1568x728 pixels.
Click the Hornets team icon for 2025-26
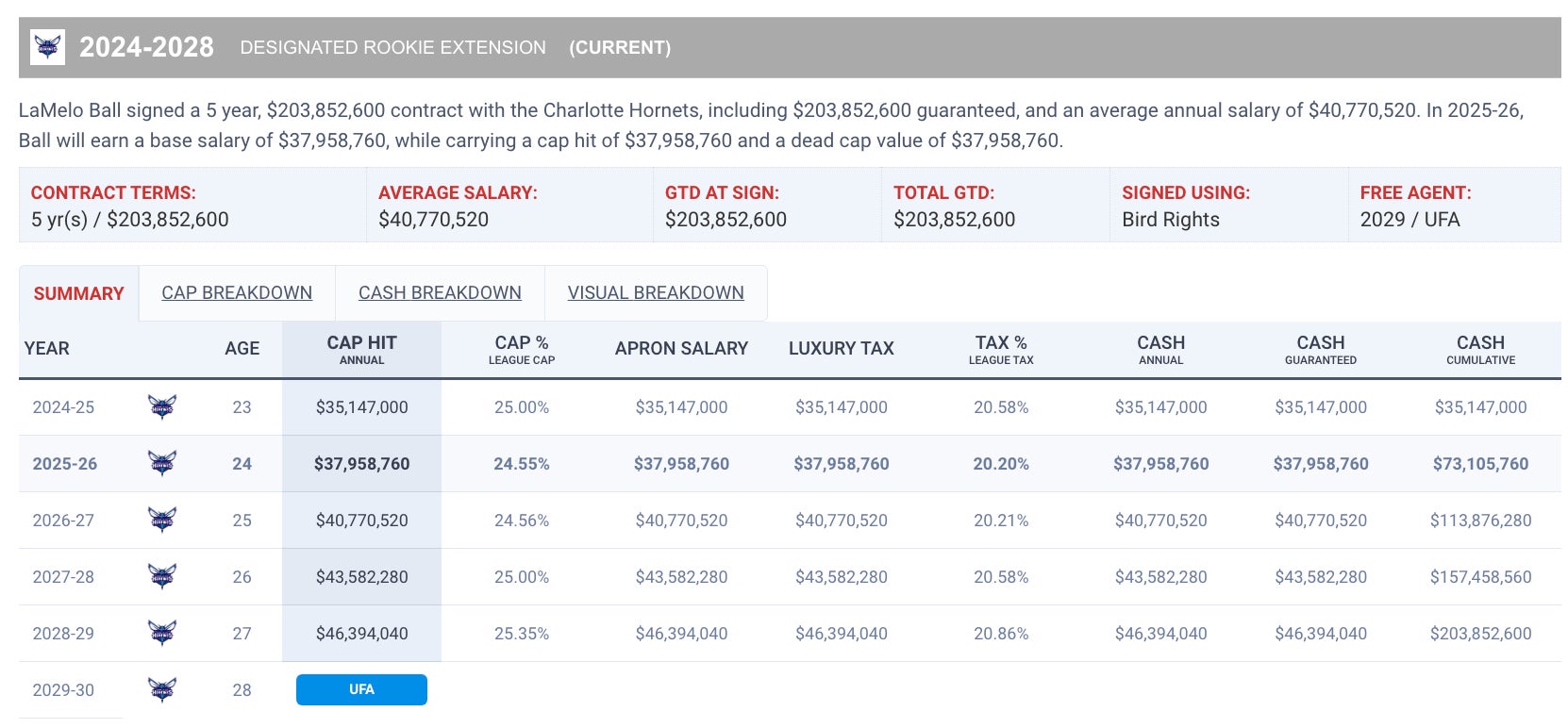coord(162,464)
